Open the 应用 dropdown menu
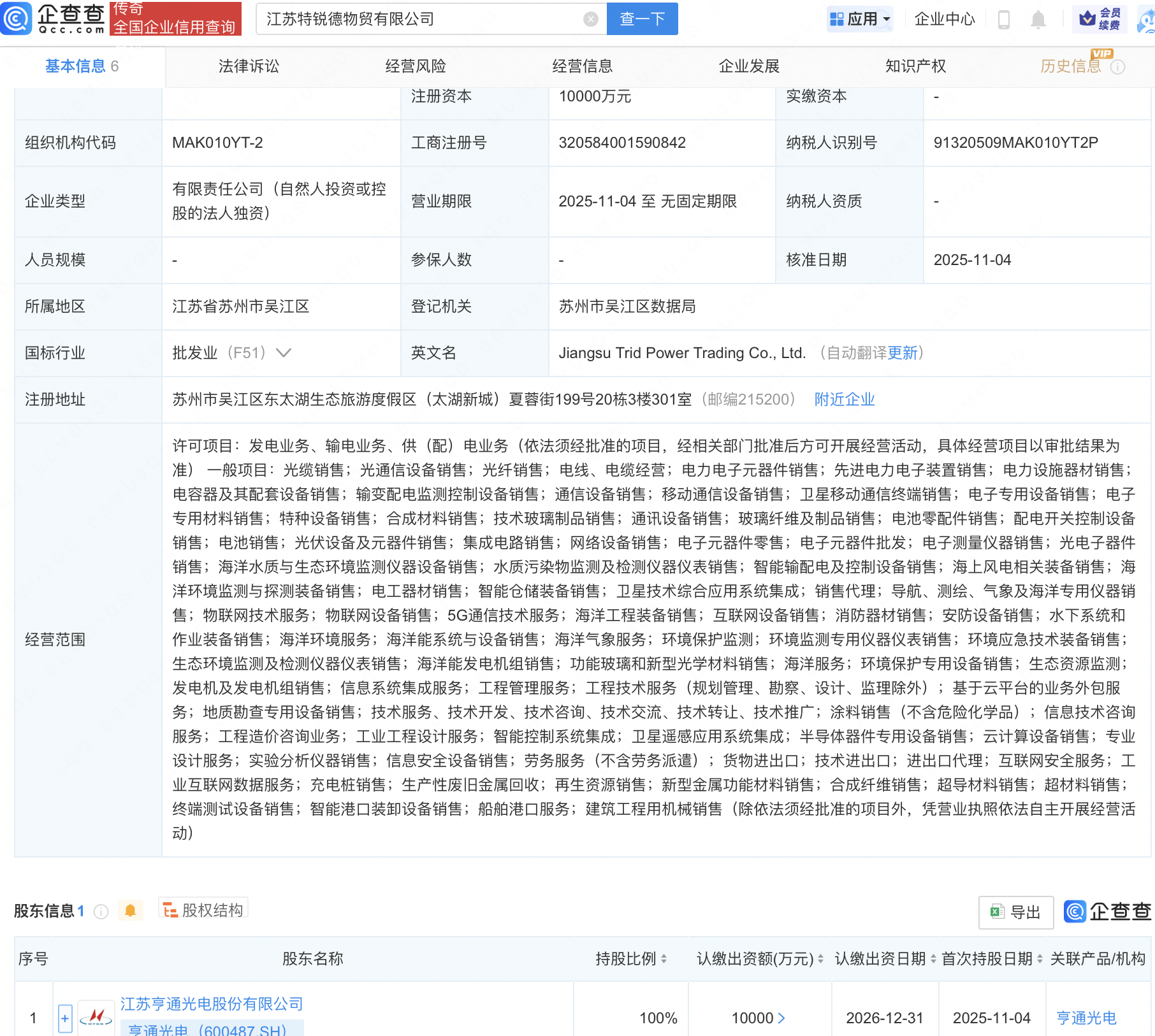Screen dimensions: 1155x1036 (860, 19)
